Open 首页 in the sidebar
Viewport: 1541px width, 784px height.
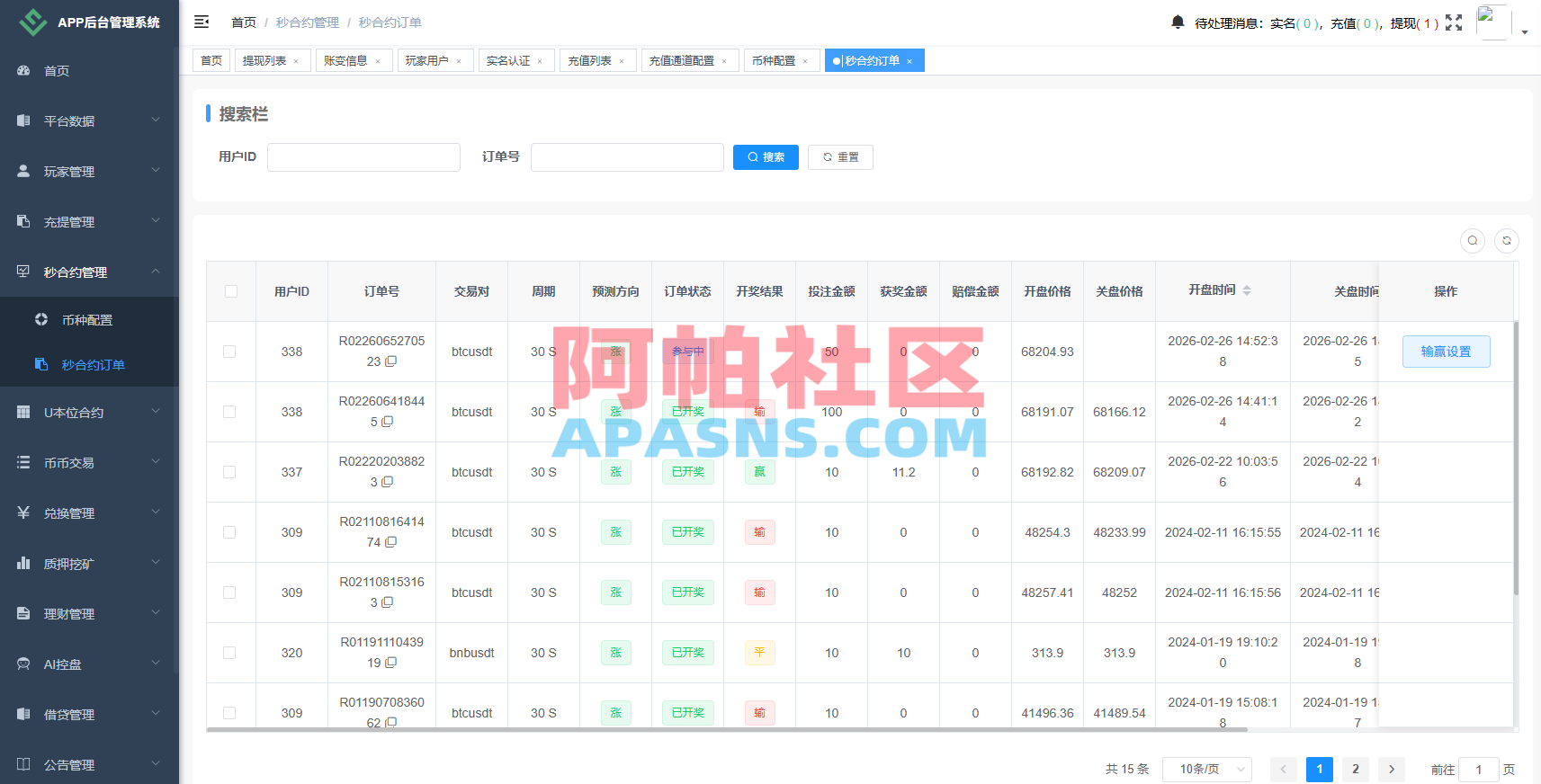(x=89, y=71)
